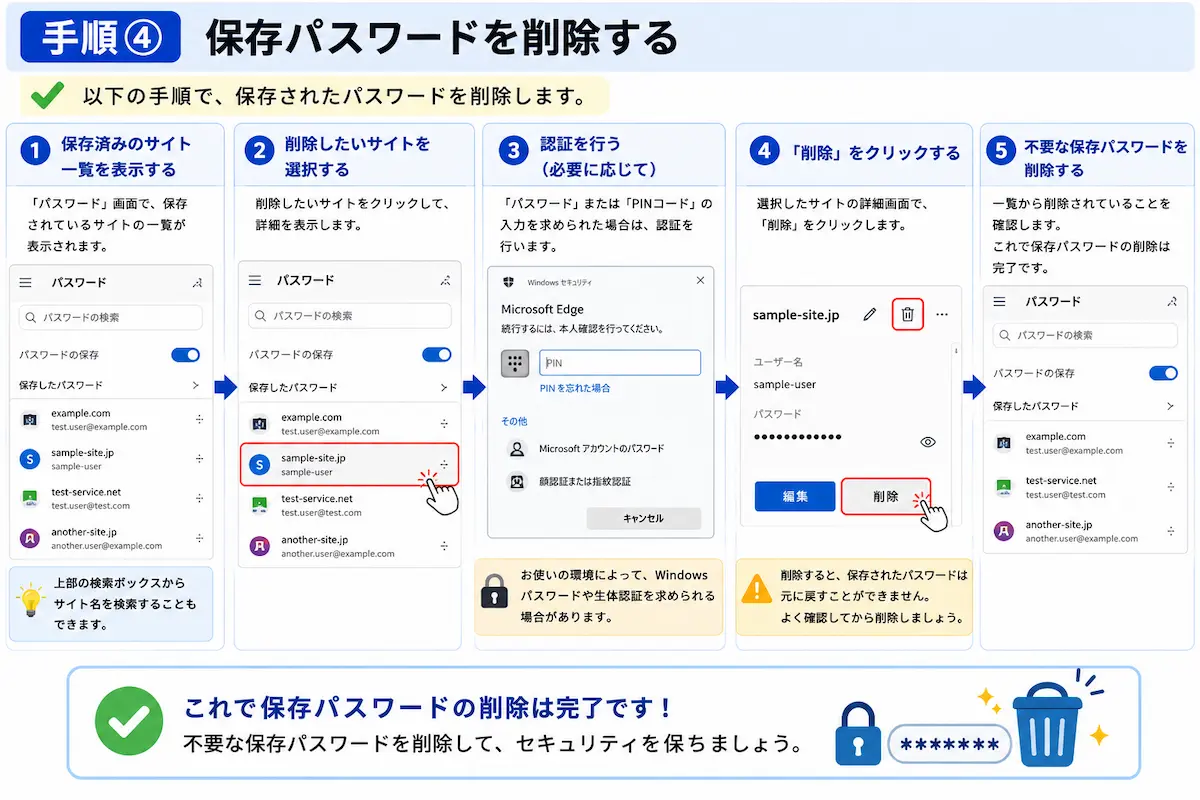Select test-service.net entry in step 5 list
Screen dimensions: 1200x800
(1085, 487)
